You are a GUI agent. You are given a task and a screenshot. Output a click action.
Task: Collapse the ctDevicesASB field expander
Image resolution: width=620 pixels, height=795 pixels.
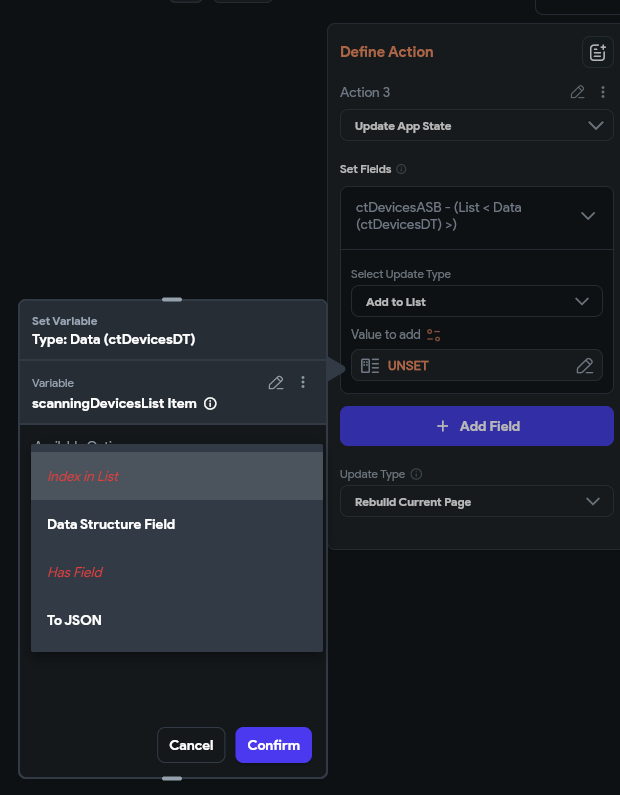coord(588,216)
